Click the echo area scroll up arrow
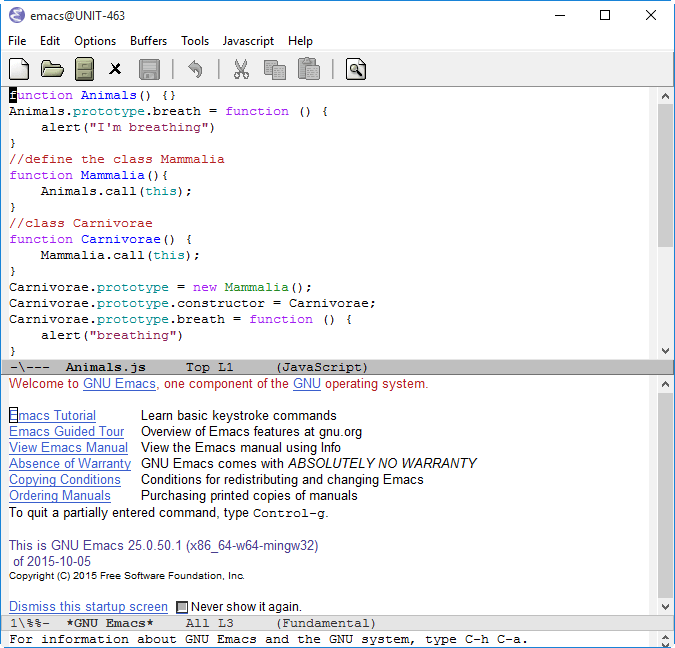This screenshot has width=675, height=648. [x=665, y=636]
